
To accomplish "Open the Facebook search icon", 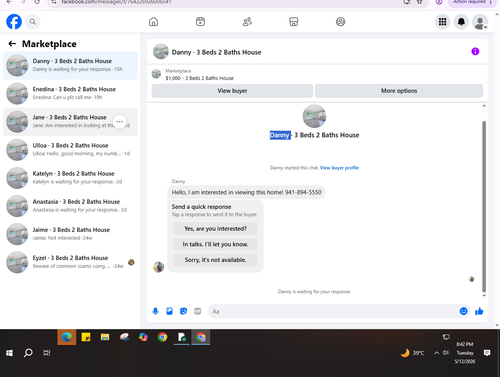I will coord(32,22).
